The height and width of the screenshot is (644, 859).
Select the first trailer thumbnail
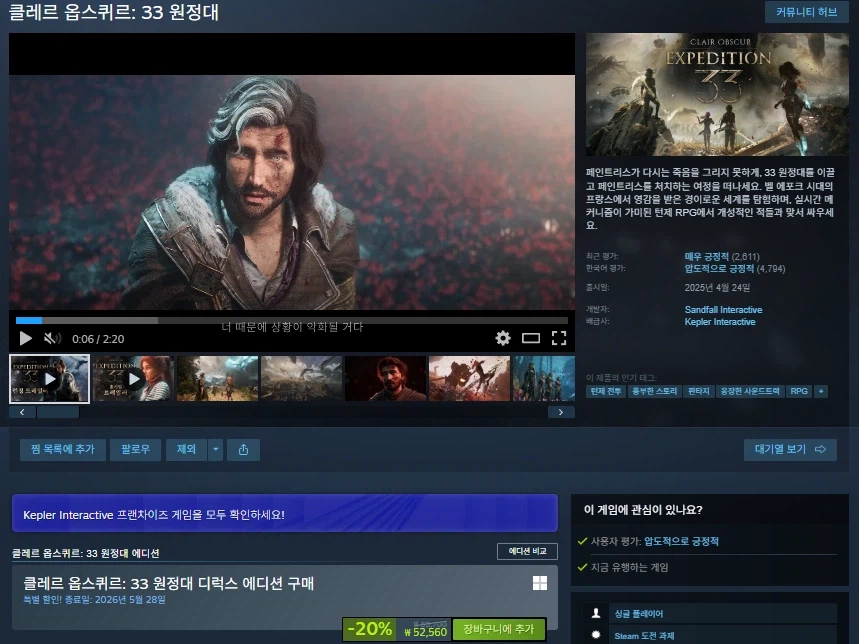point(49,378)
